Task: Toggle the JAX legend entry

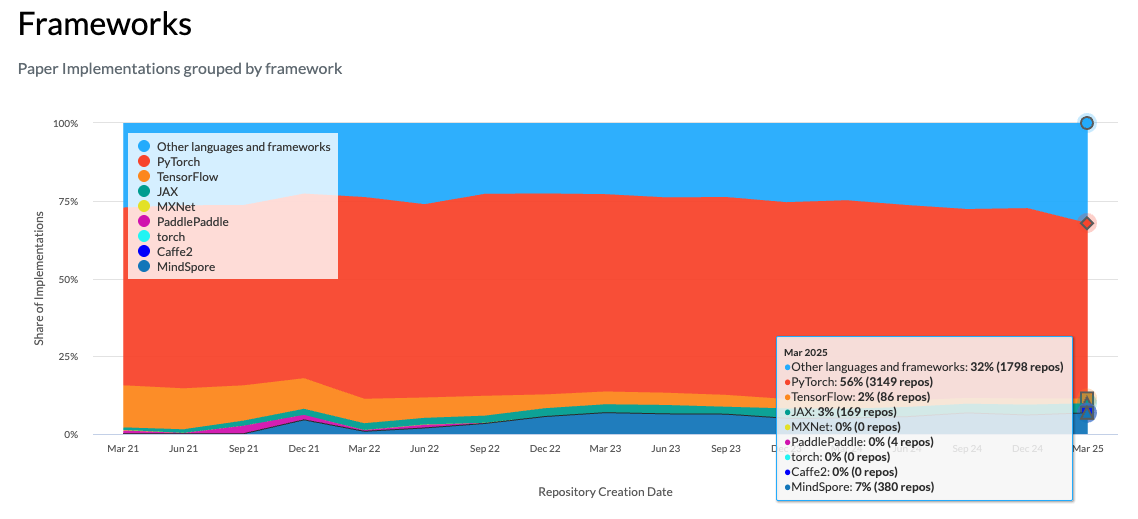Action: click(157, 192)
